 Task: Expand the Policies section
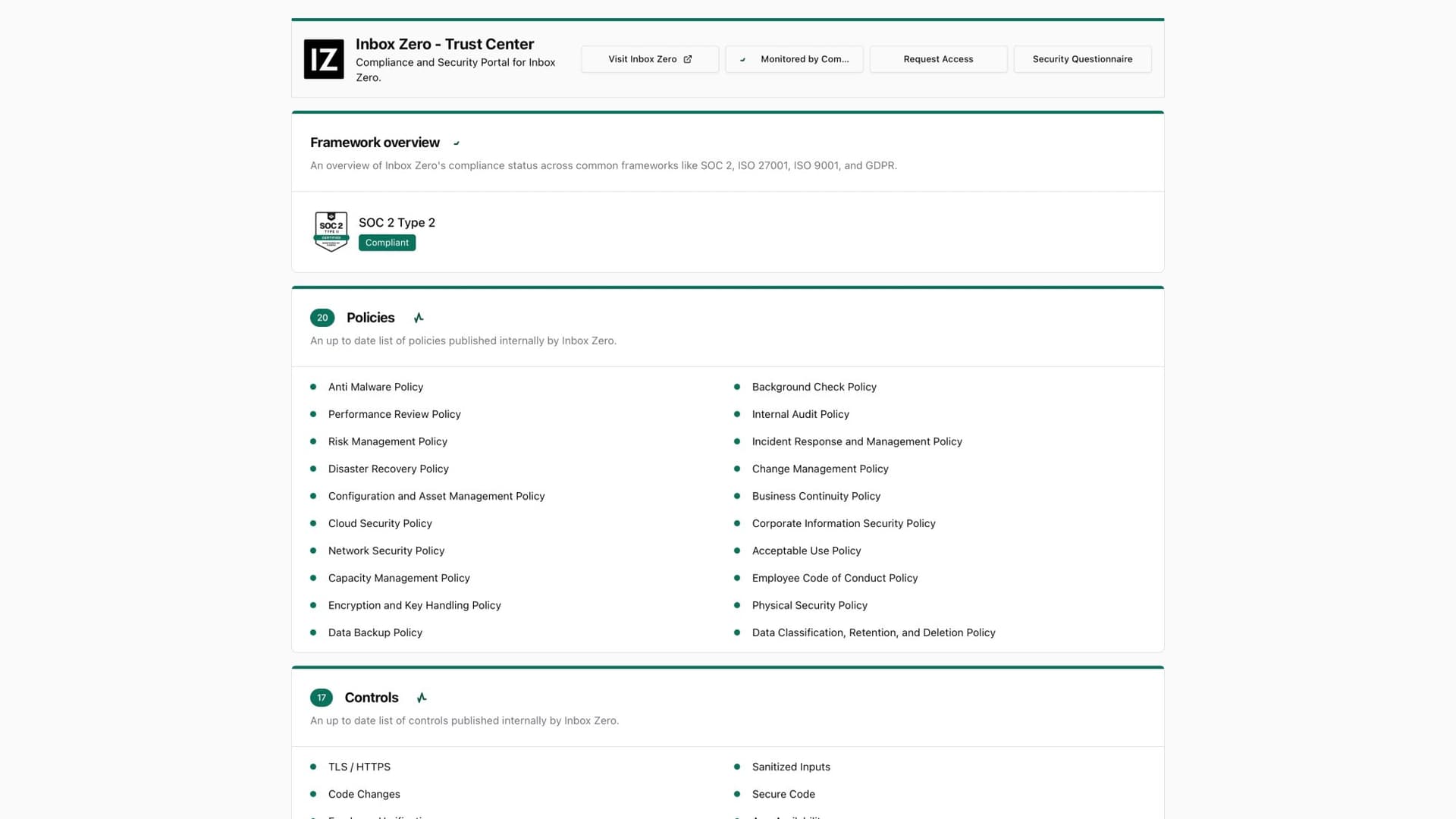pyautogui.click(x=370, y=317)
